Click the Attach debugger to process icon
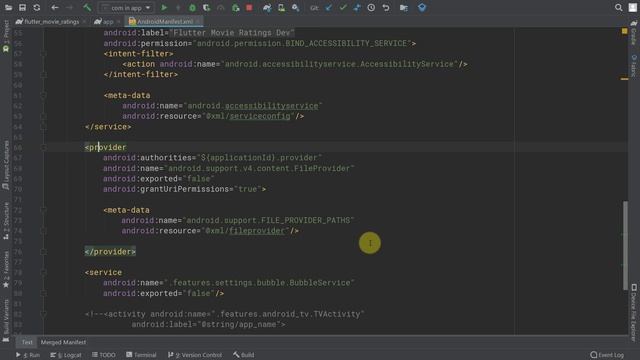This screenshot has width=640, height=360. [236, 8]
